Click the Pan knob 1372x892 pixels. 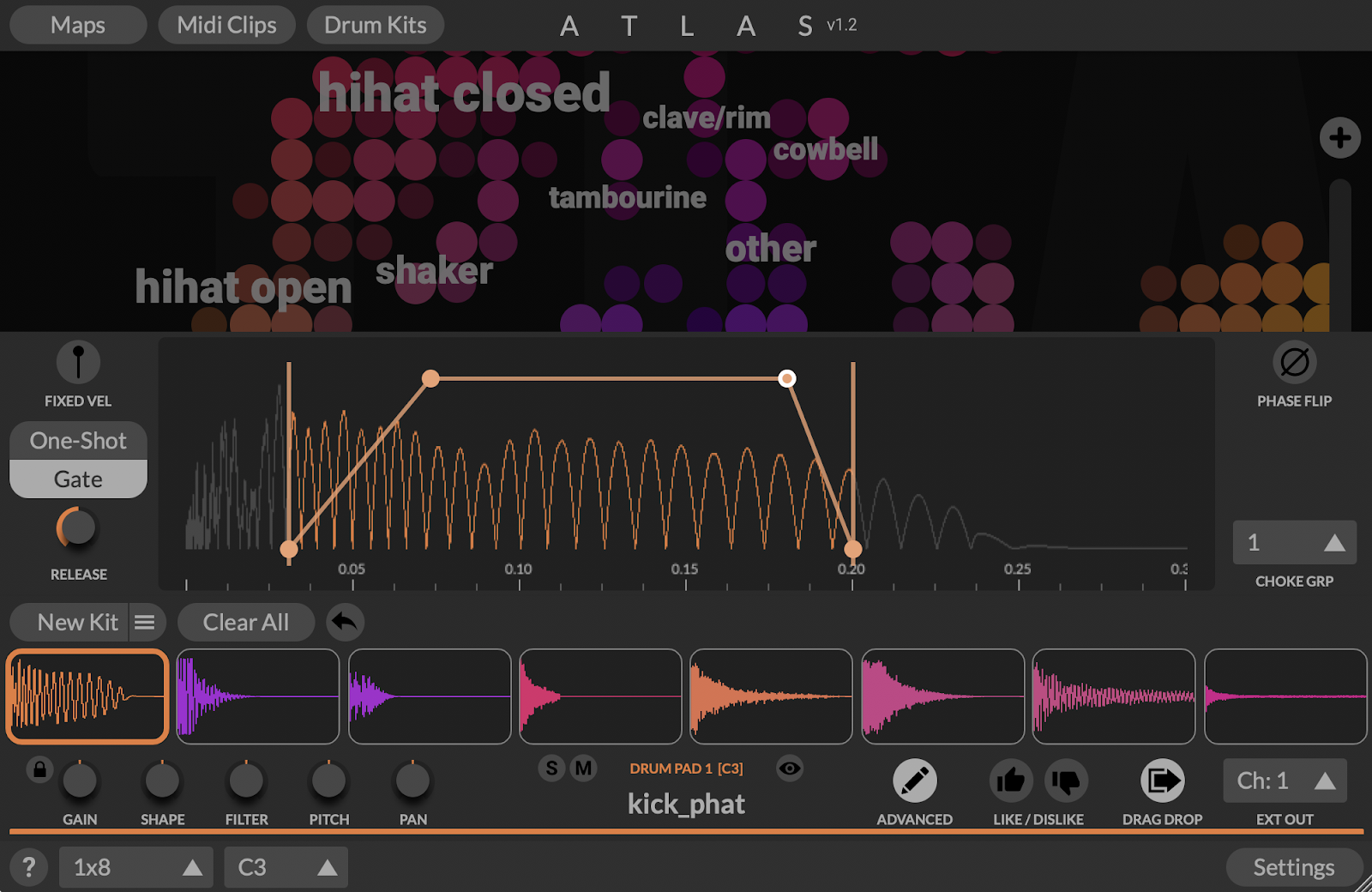(412, 781)
